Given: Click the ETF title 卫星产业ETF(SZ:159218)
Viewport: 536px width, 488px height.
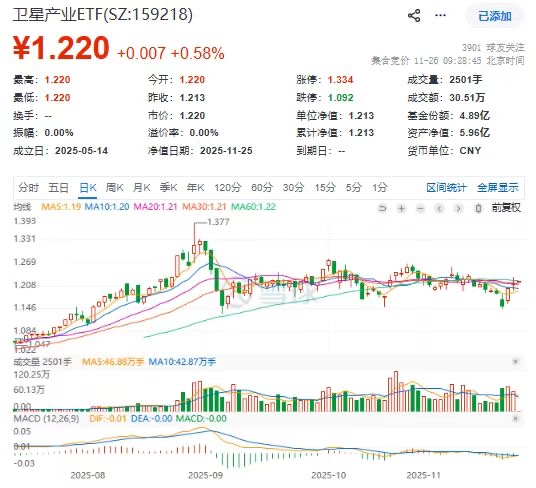Looking at the screenshot, I should click(103, 15).
